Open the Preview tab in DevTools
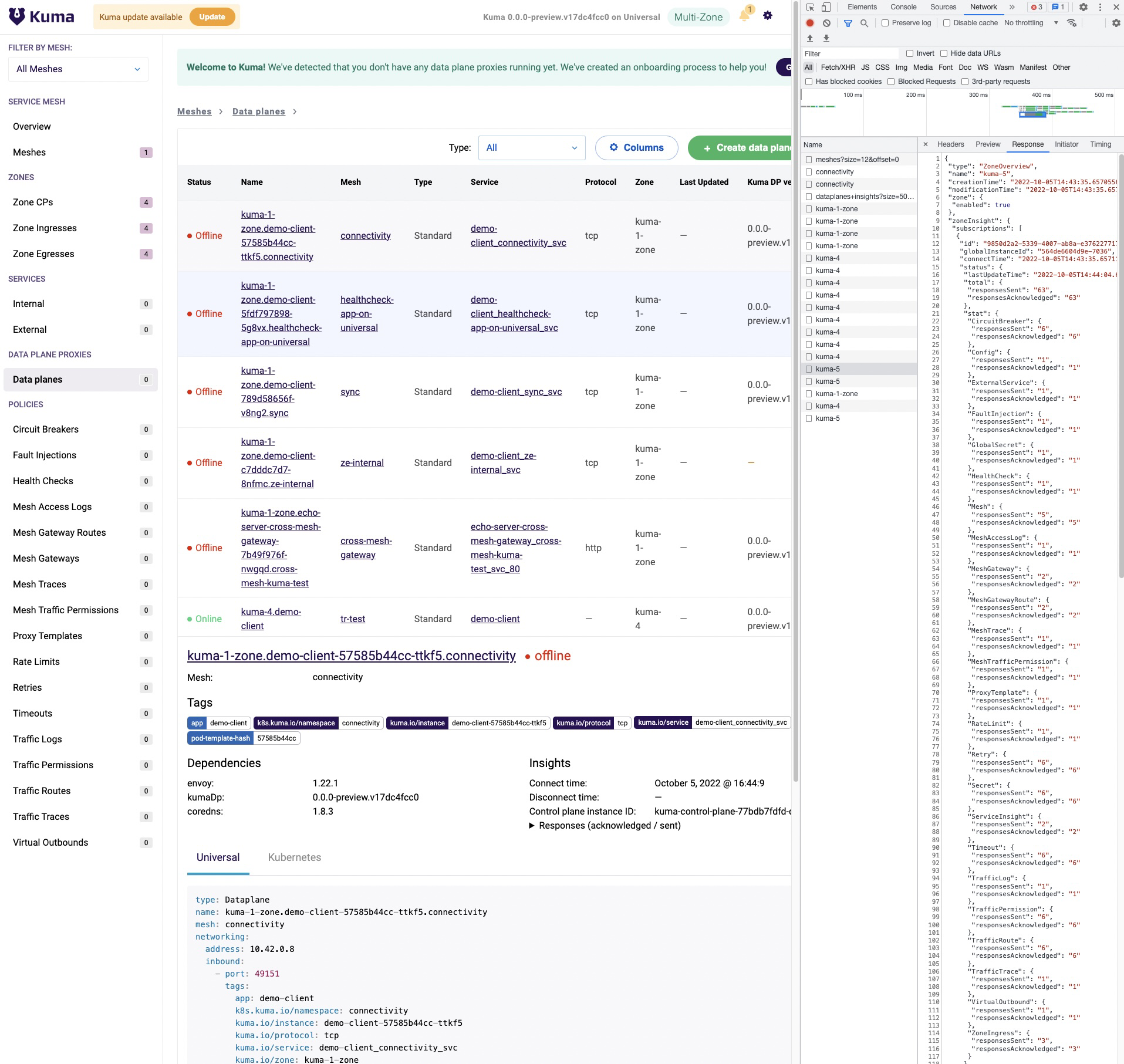 (x=988, y=144)
